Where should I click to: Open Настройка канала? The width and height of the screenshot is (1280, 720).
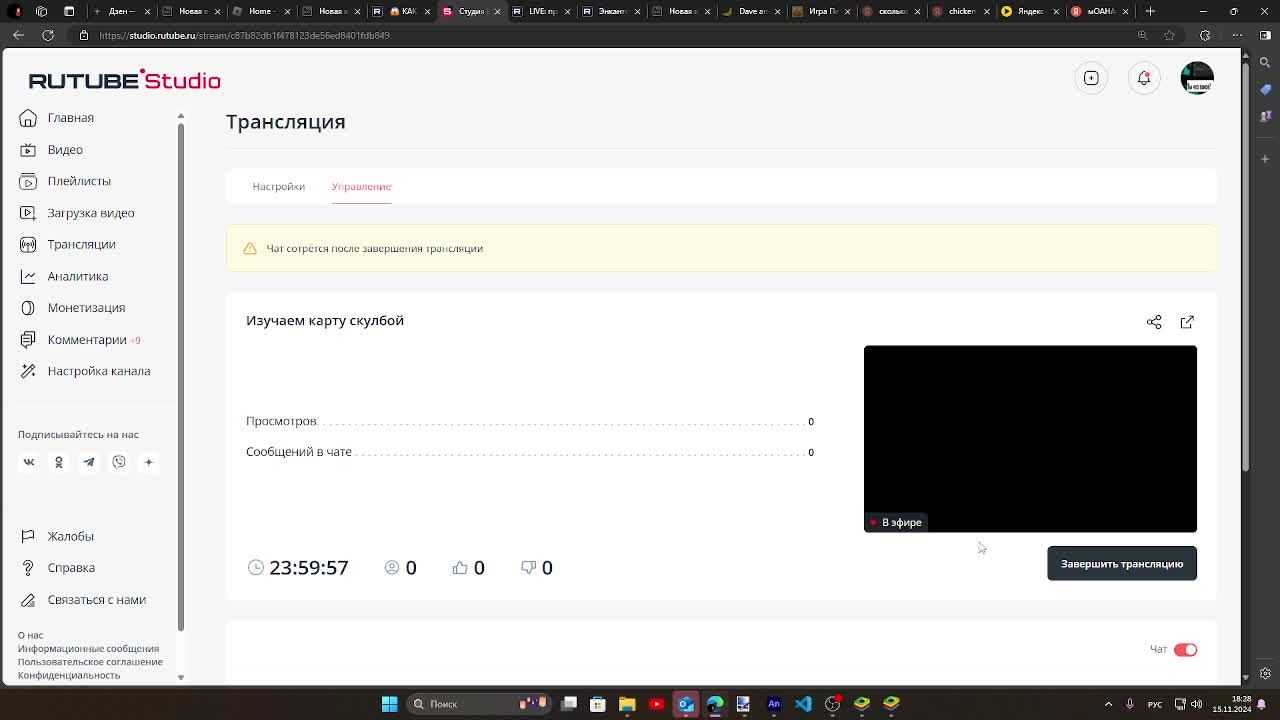[85, 371]
